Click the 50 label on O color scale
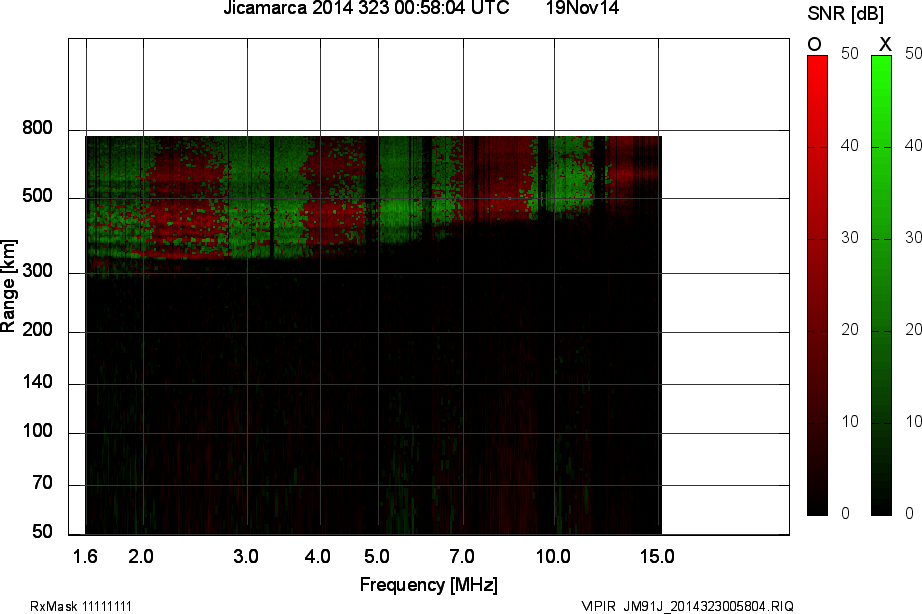922x614 pixels. (850, 54)
